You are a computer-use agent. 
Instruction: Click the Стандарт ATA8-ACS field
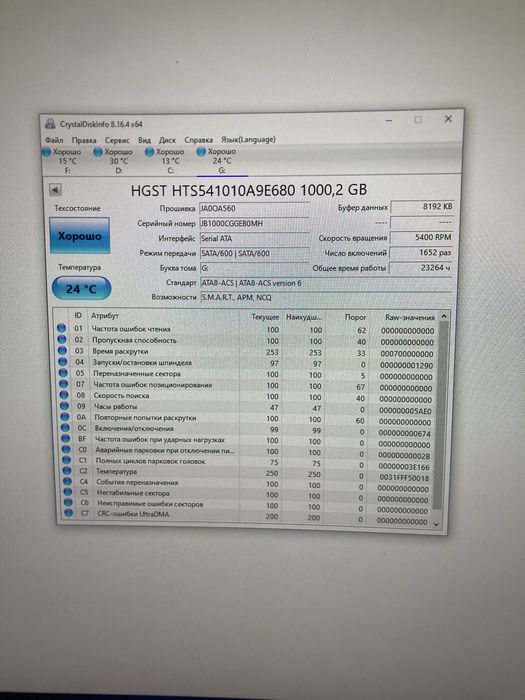[325, 283]
